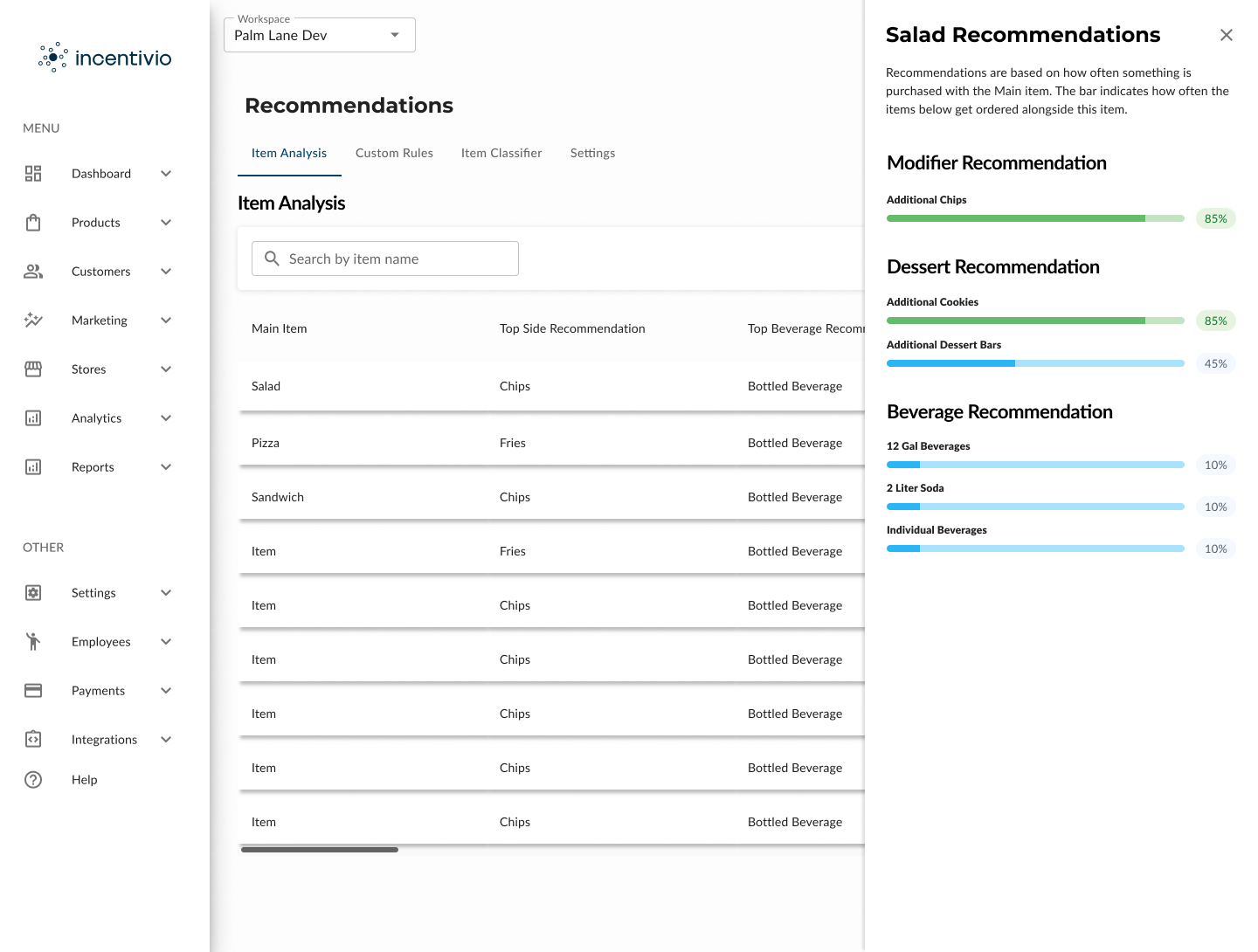Switch to the Item Classifier tab
The image size is (1258, 952).
(x=501, y=153)
